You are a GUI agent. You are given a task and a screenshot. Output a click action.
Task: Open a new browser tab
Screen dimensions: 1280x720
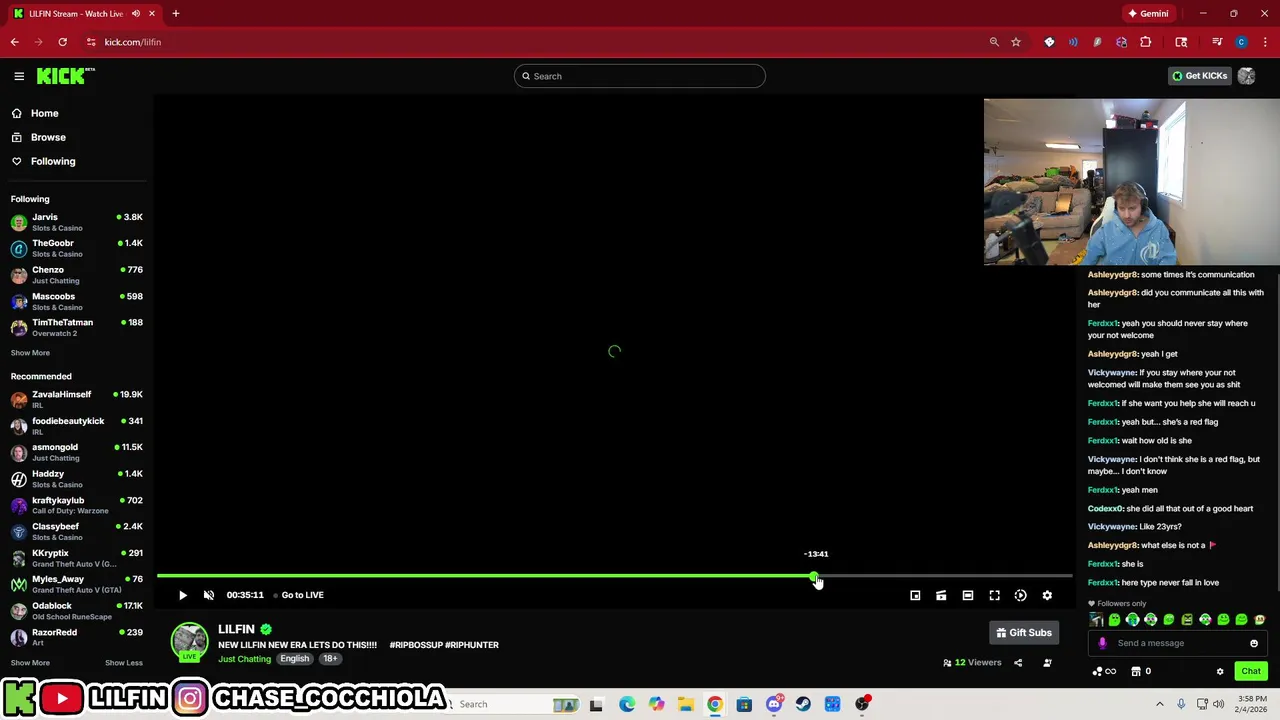click(175, 14)
